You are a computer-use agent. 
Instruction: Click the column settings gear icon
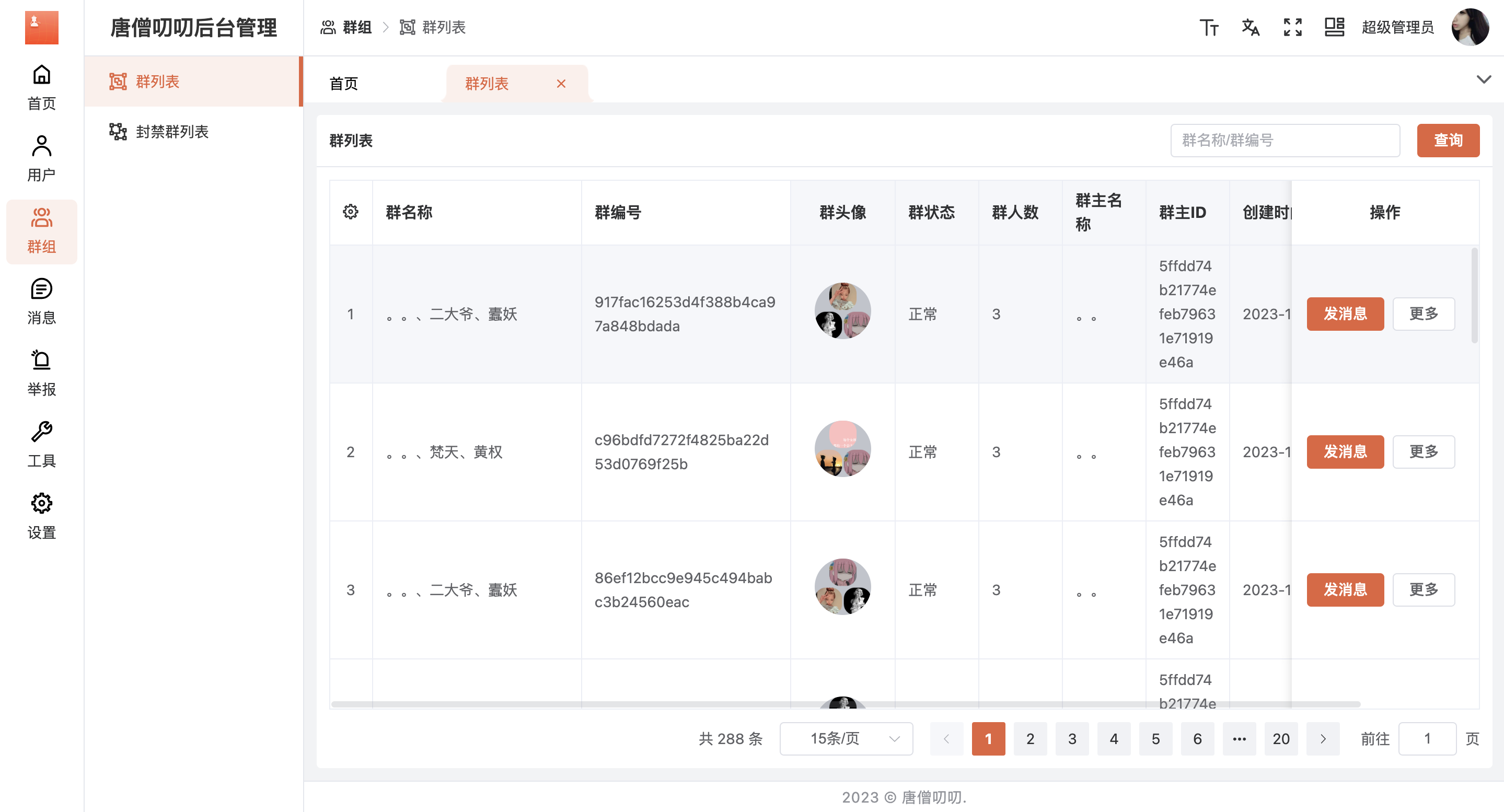point(351,211)
